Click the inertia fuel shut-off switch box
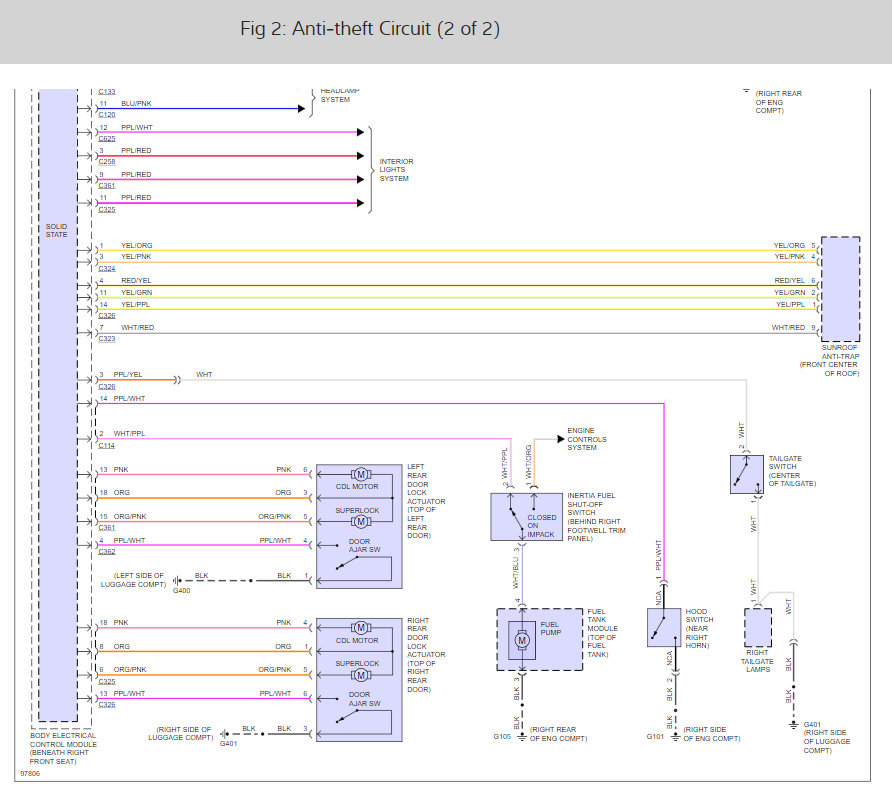Viewport: 892px width, 799px height. tap(524, 517)
